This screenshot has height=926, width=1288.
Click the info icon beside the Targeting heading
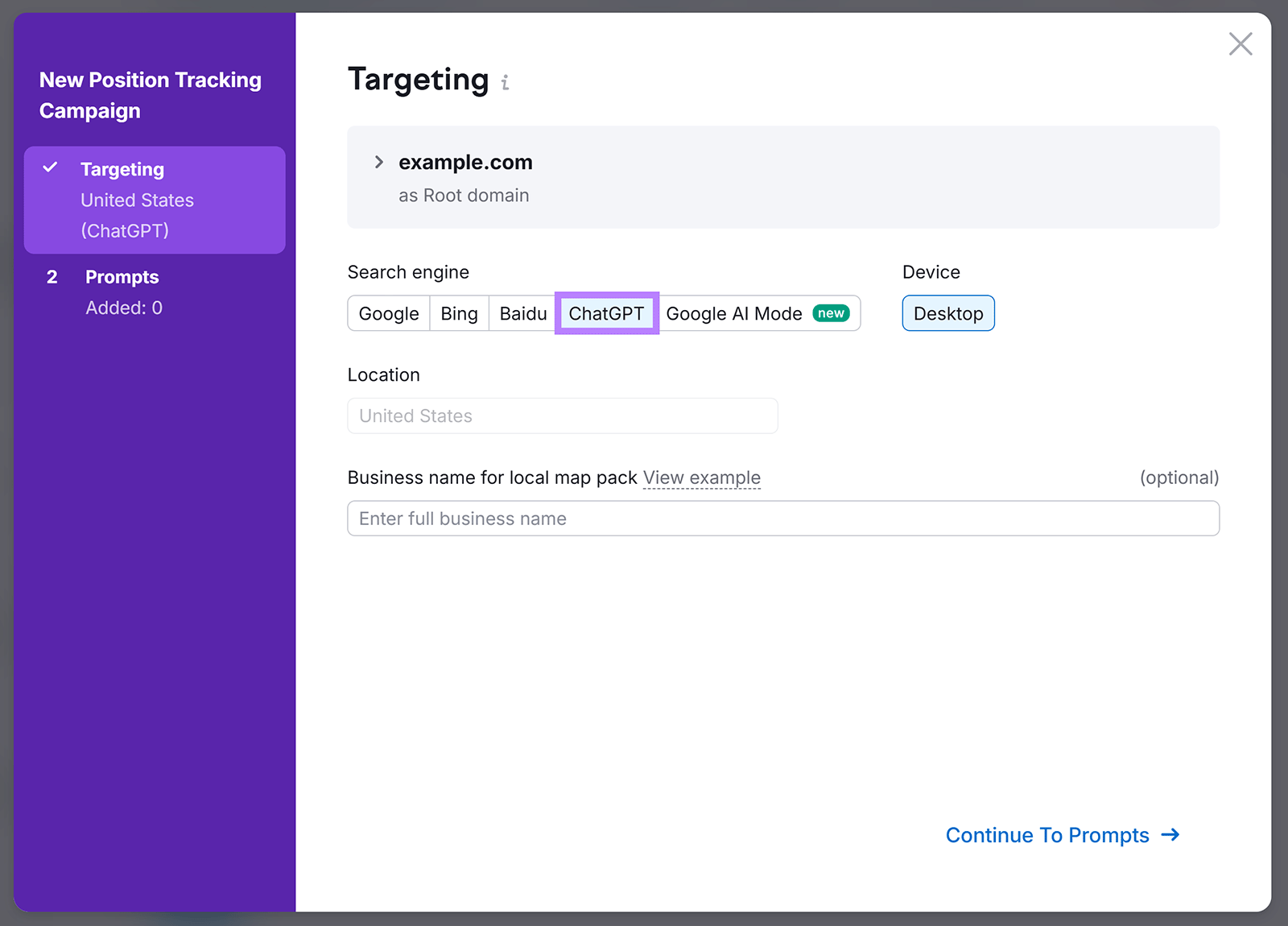pyautogui.click(x=506, y=81)
